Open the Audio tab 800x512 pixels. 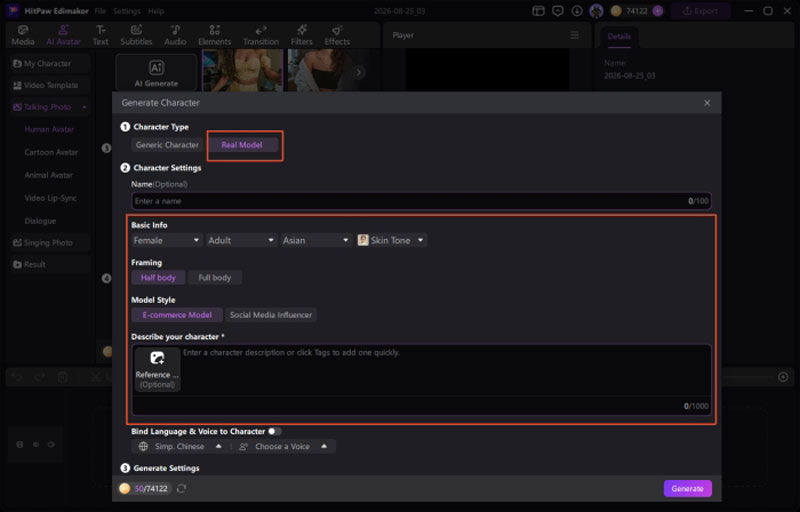(x=175, y=35)
